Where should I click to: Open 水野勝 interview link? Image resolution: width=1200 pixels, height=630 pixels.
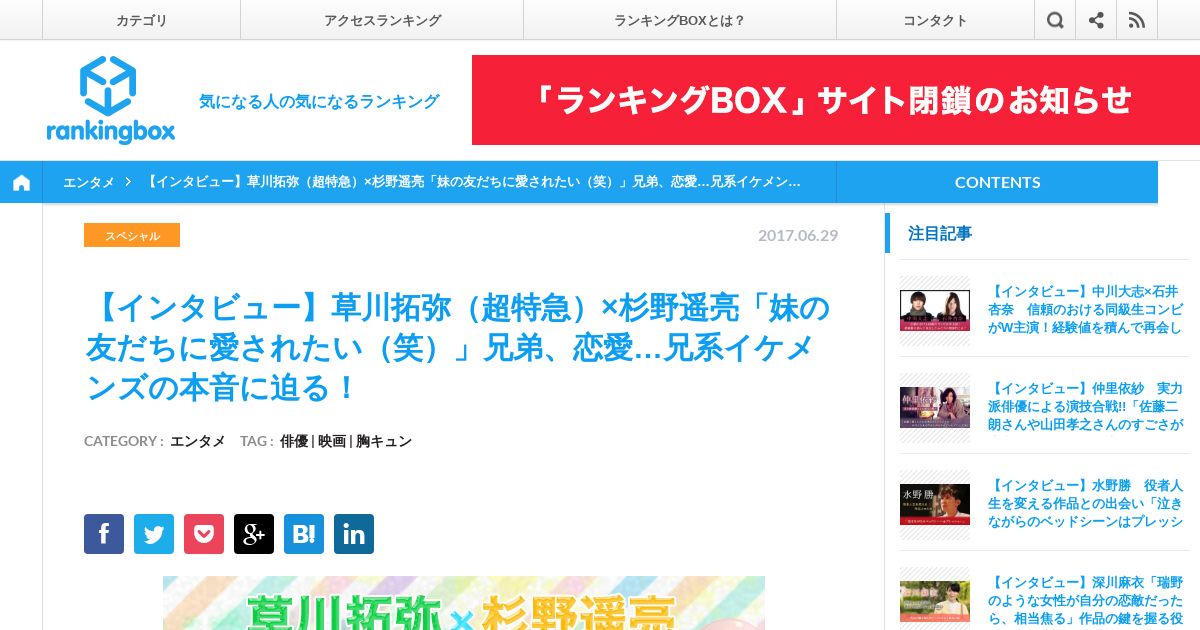click(x=1085, y=503)
